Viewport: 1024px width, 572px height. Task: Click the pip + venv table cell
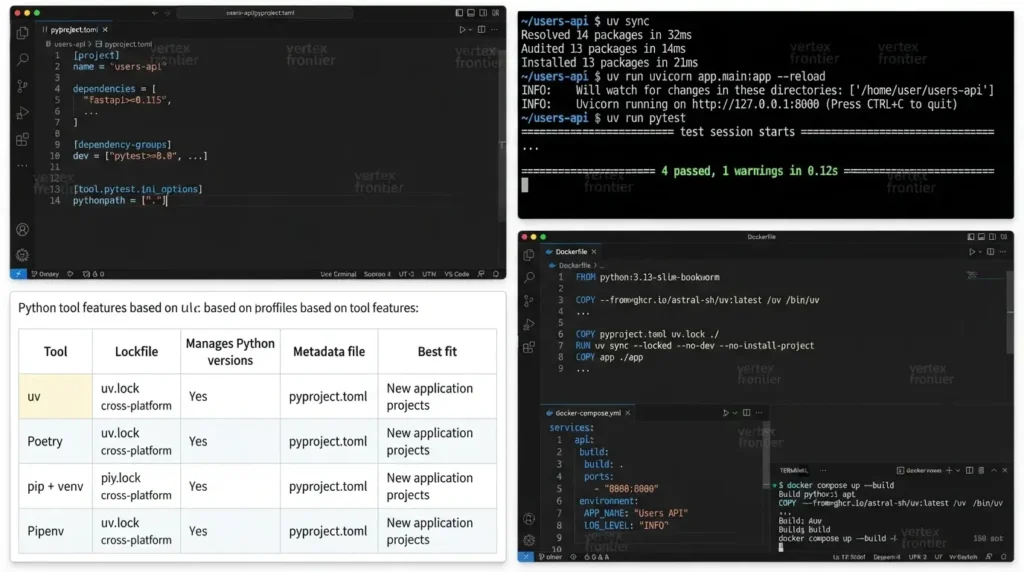coord(56,486)
